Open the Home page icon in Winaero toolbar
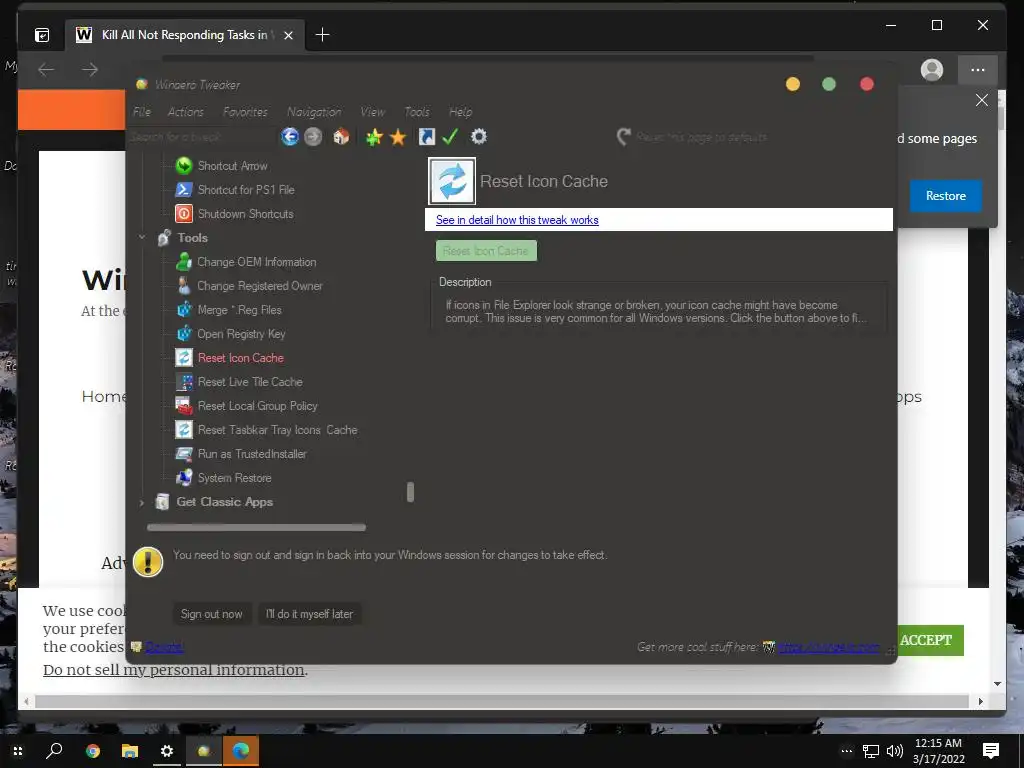 click(341, 136)
